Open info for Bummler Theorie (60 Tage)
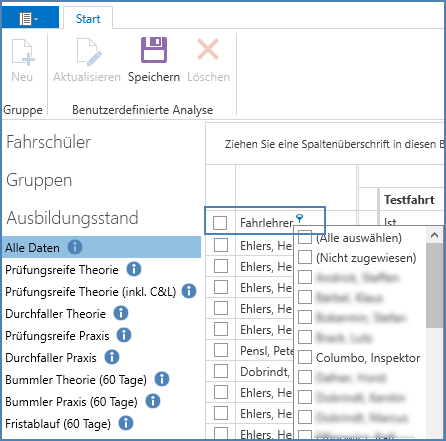The width and height of the screenshot is (446, 441). tap(162, 379)
